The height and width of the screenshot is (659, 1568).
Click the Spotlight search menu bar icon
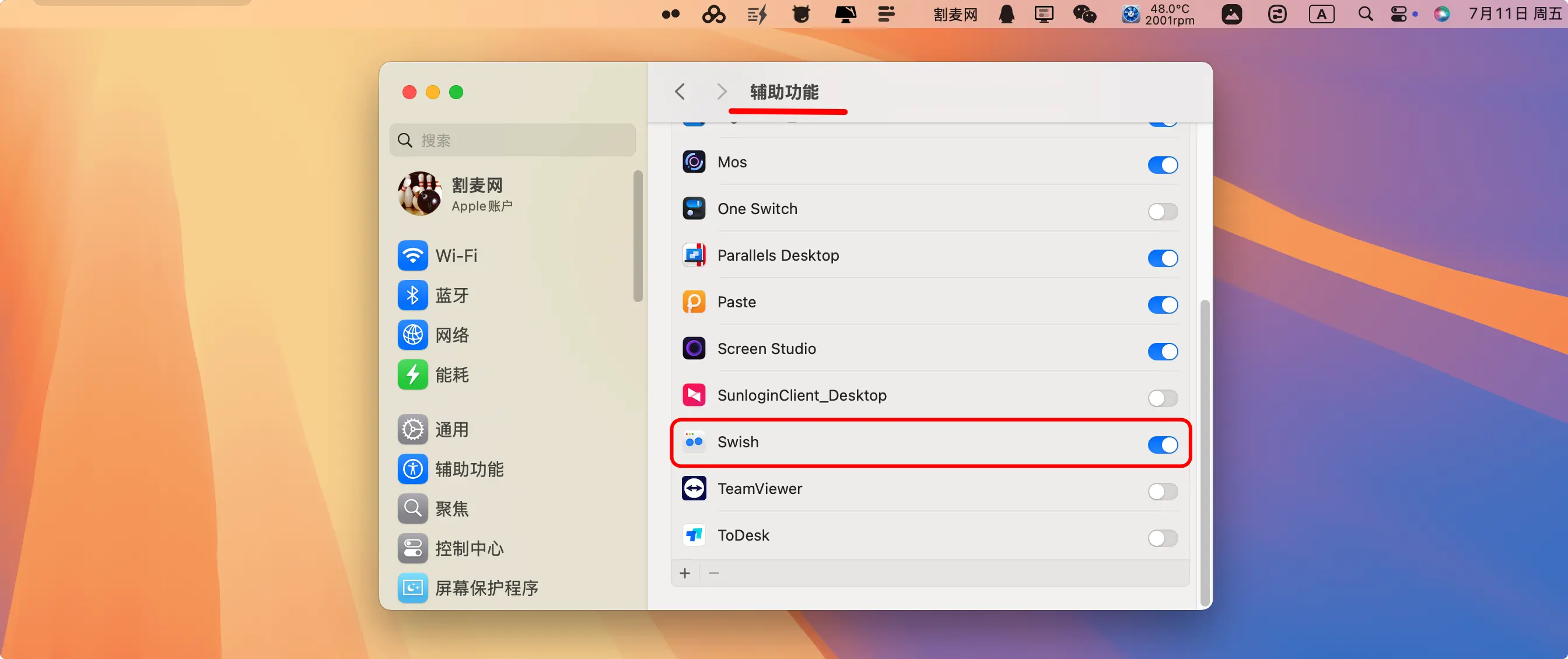pos(1366,14)
